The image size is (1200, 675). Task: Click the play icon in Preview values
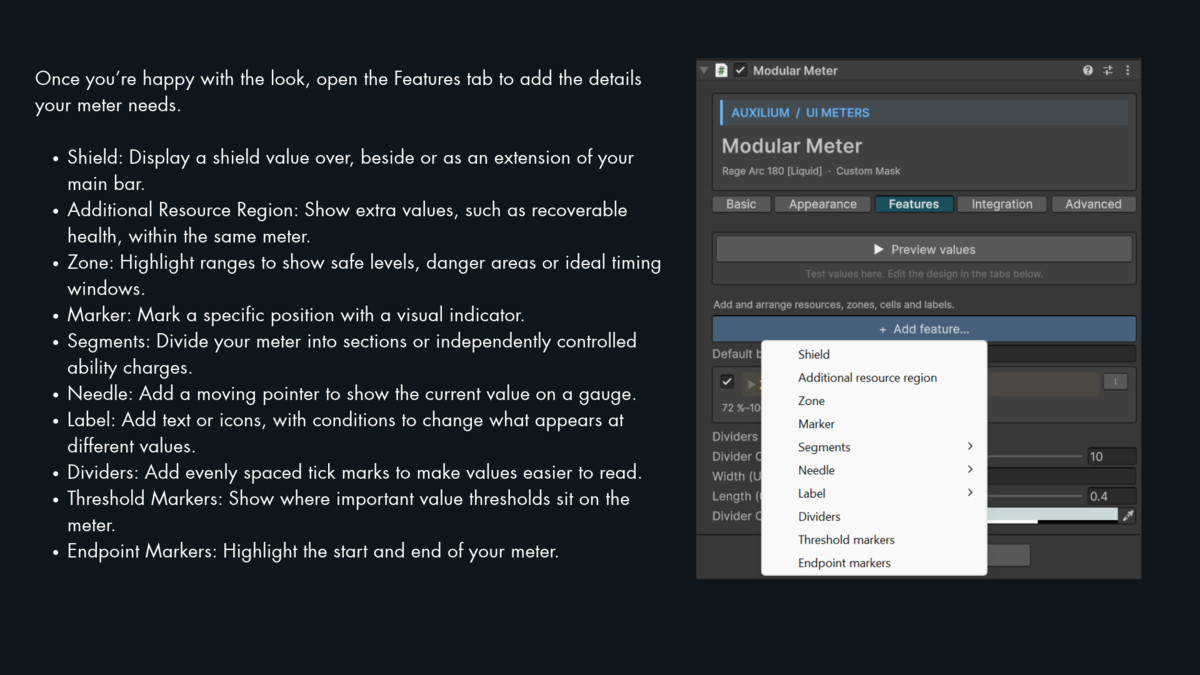[x=879, y=249]
